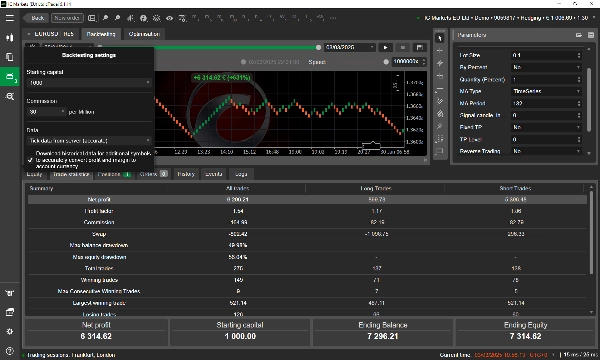Open Reverse Trading parameter dropdown
The image size is (600, 360).
546,151
